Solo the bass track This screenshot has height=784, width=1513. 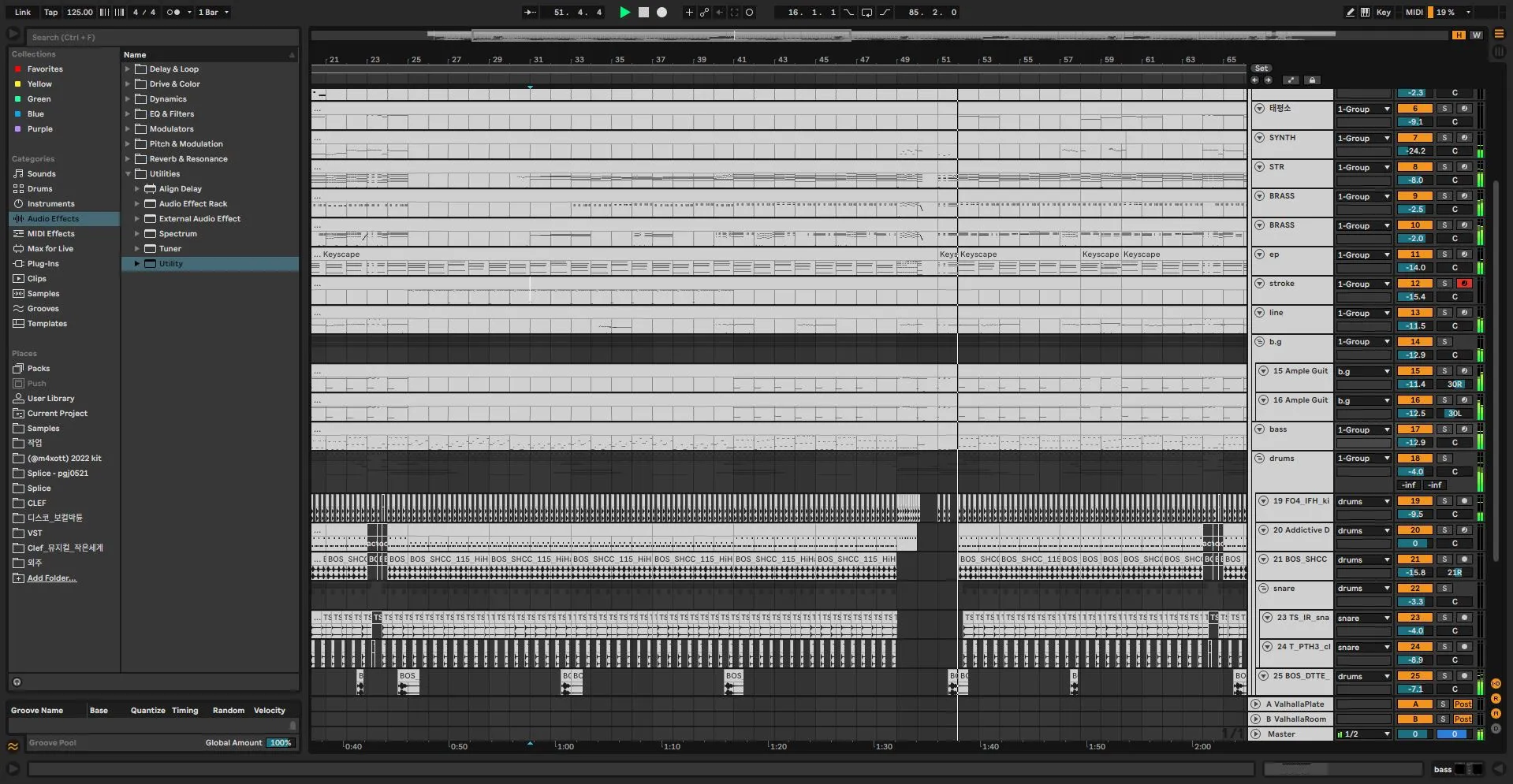pos(1444,429)
